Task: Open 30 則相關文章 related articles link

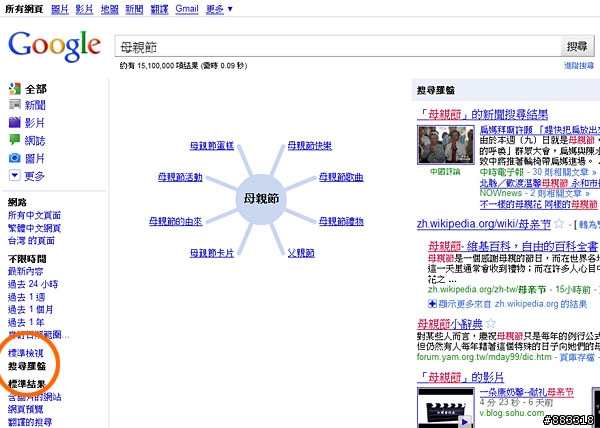Action: click(x=564, y=172)
